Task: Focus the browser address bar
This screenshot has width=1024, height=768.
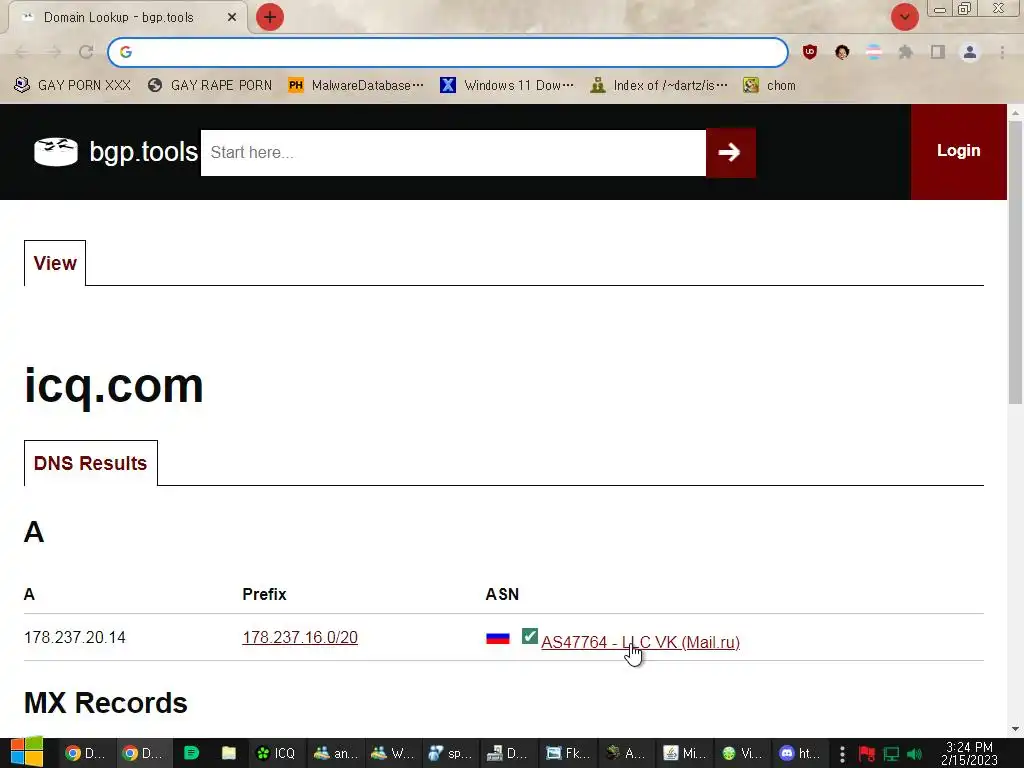Action: click(x=448, y=52)
